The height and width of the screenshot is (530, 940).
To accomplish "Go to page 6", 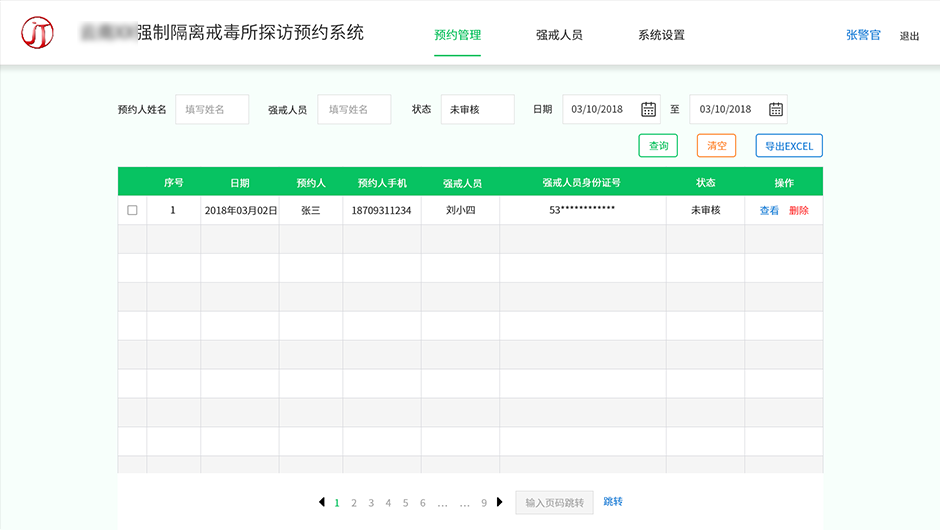I will [x=423, y=503].
